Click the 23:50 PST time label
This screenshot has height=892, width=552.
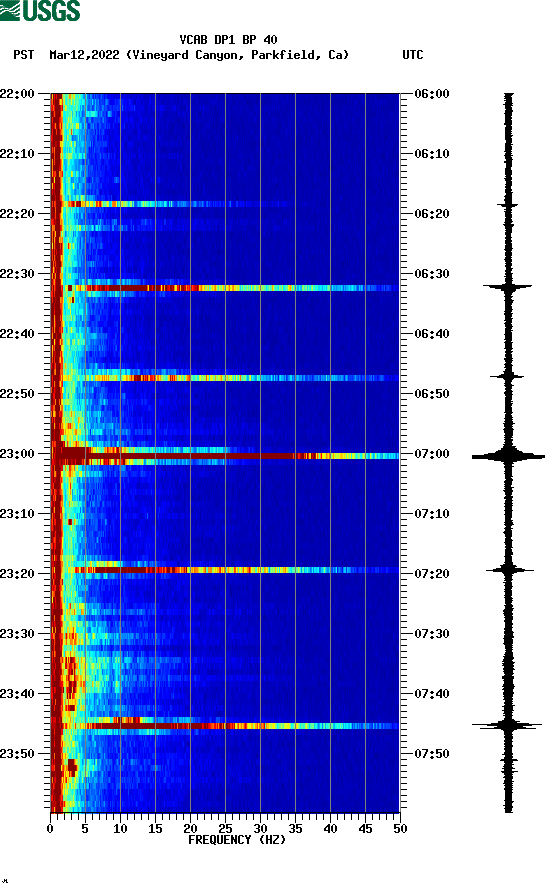17,754
